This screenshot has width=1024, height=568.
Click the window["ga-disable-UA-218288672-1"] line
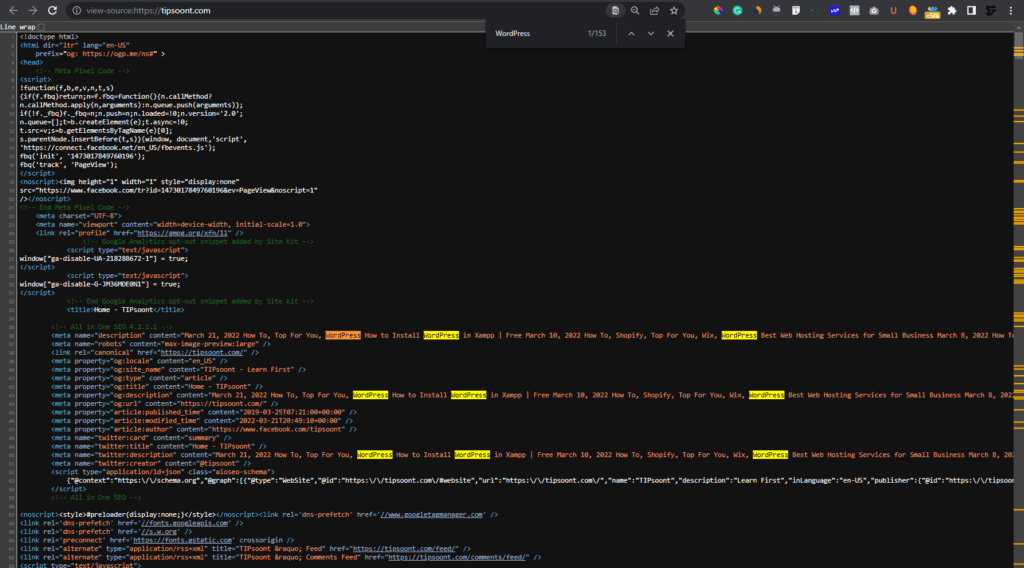[x=104, y=259]
